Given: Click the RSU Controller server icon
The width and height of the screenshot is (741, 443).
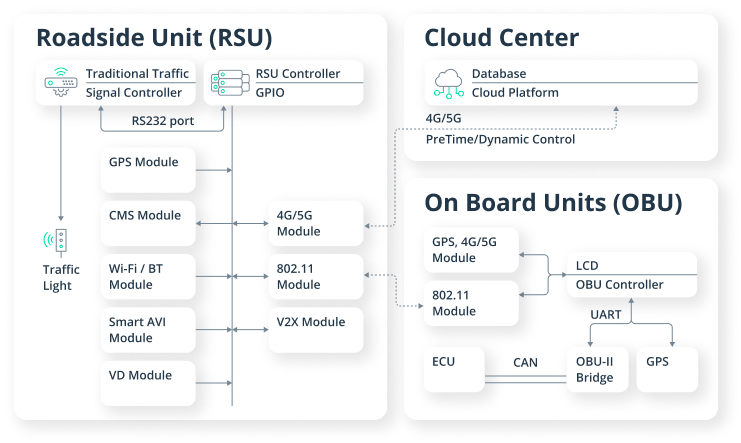Looking at the screenshot, I should [229, 84].
